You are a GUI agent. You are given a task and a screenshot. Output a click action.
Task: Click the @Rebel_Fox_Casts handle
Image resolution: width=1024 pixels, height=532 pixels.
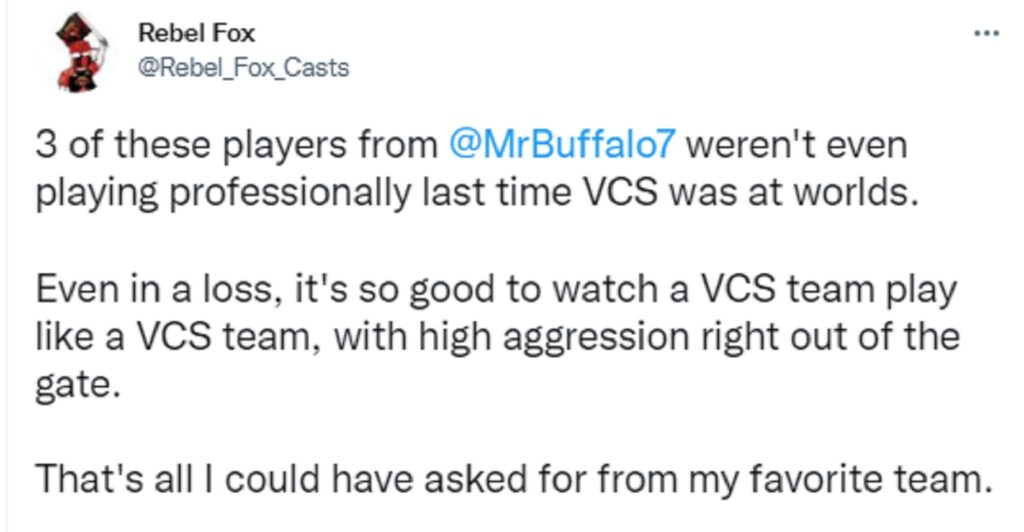(243, 69)
